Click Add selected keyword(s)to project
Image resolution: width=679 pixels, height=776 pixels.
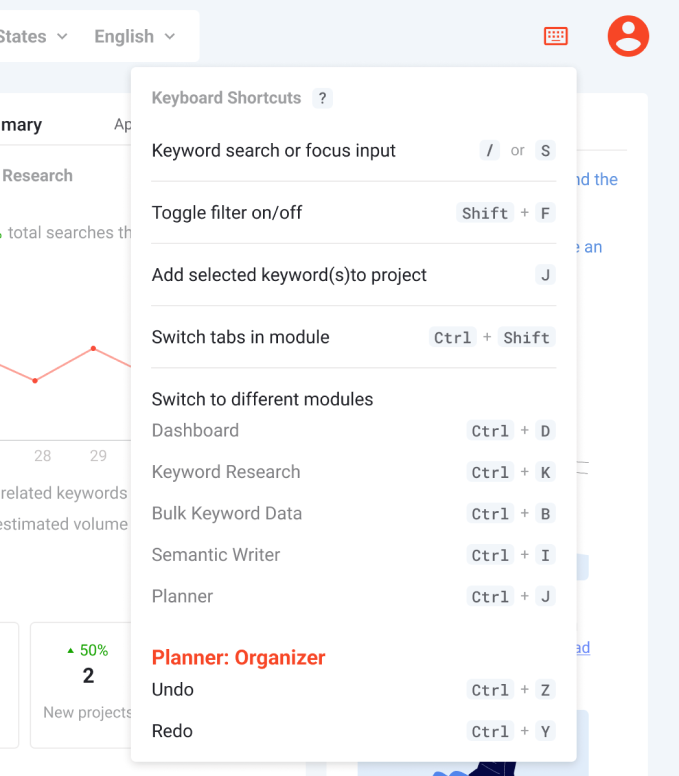tap(289, 275)
